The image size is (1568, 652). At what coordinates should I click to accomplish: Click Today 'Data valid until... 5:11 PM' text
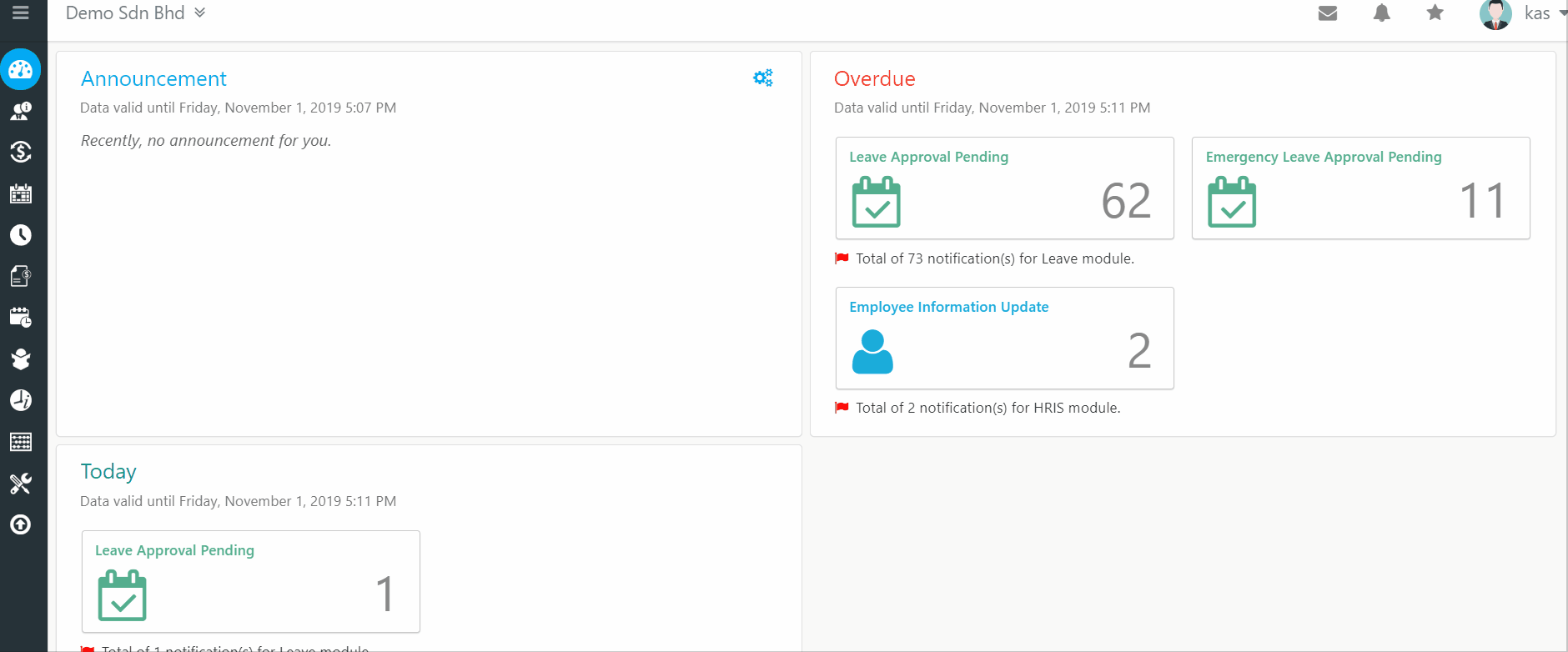pos(238,501)
